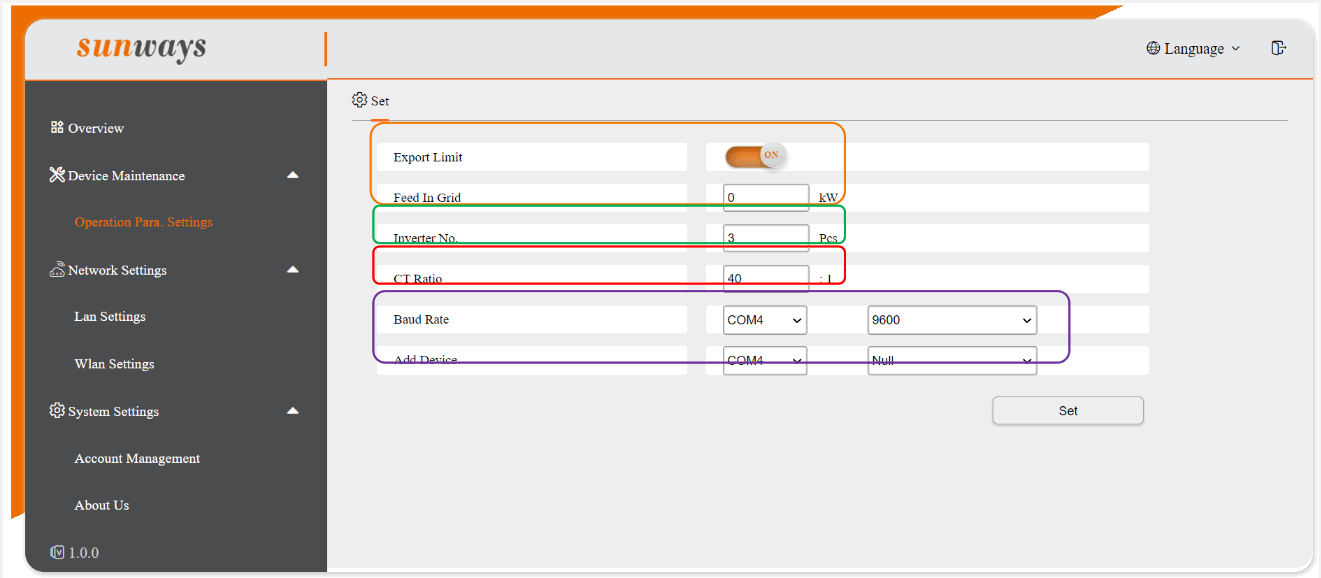
Task: Click the version icon beside 1.0.0
Action: [x=57, y=552]
